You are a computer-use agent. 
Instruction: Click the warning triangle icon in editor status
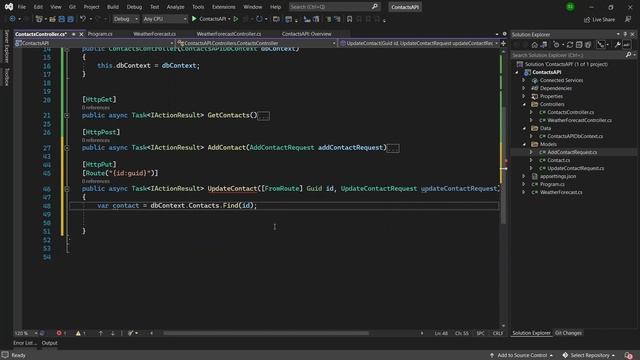click(x=78, y=333)
